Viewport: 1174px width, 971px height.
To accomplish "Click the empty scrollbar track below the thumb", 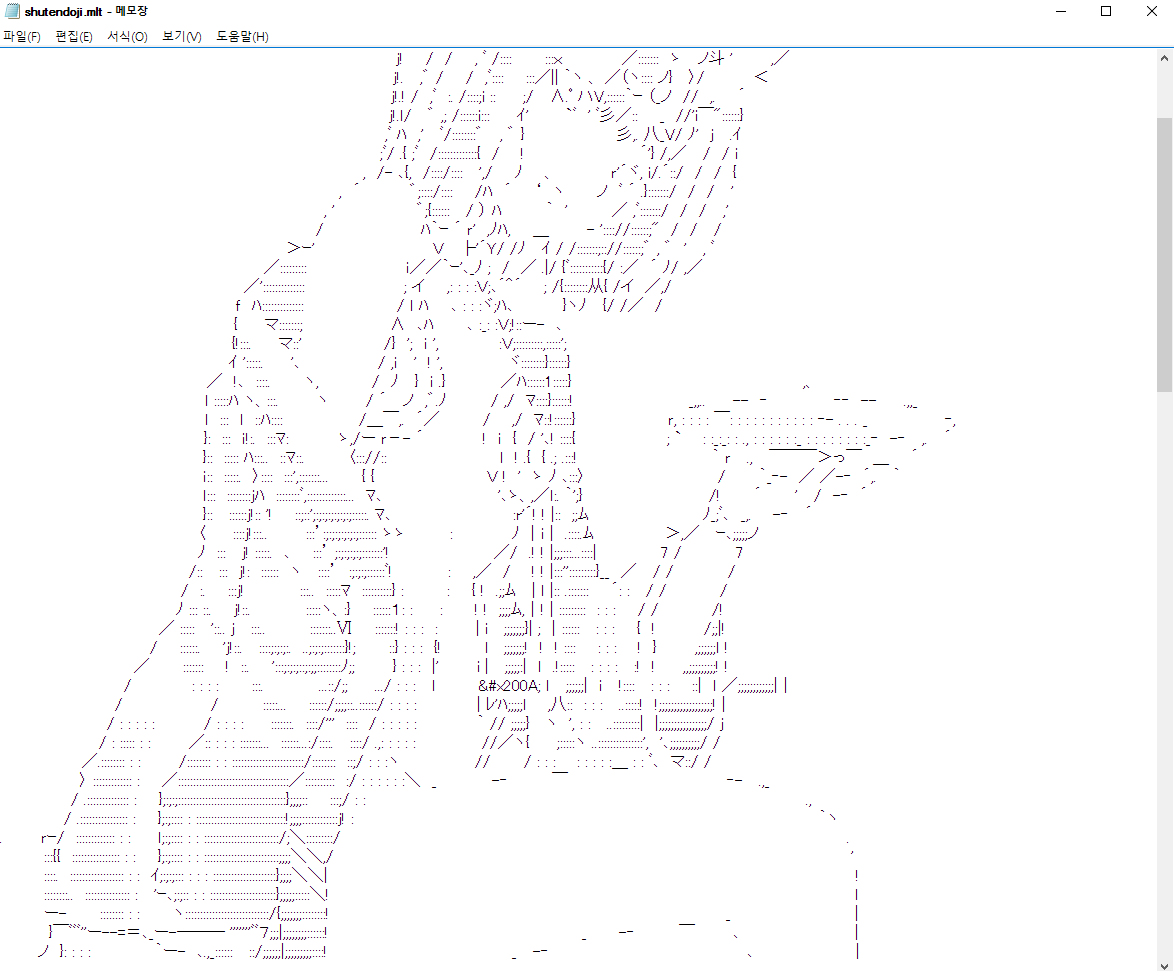I will coord(1165,650).
